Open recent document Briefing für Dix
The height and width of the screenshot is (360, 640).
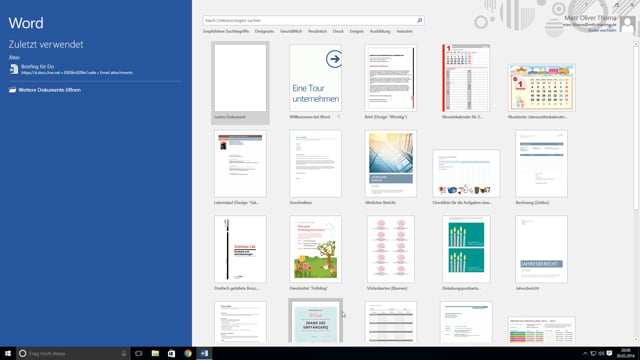[x=95, y=69]
